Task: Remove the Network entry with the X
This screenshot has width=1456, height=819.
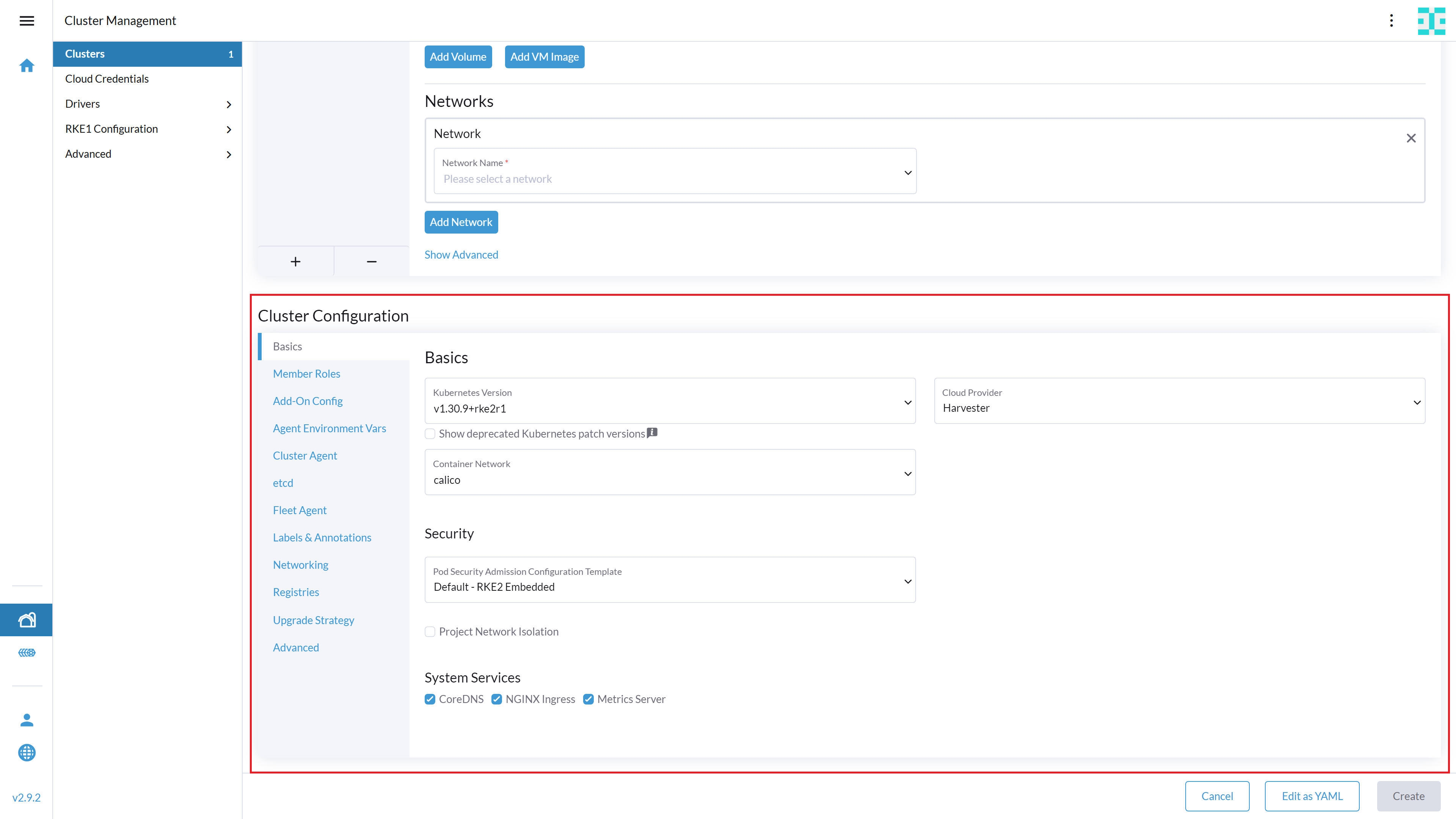Action: click(1411, 138)
